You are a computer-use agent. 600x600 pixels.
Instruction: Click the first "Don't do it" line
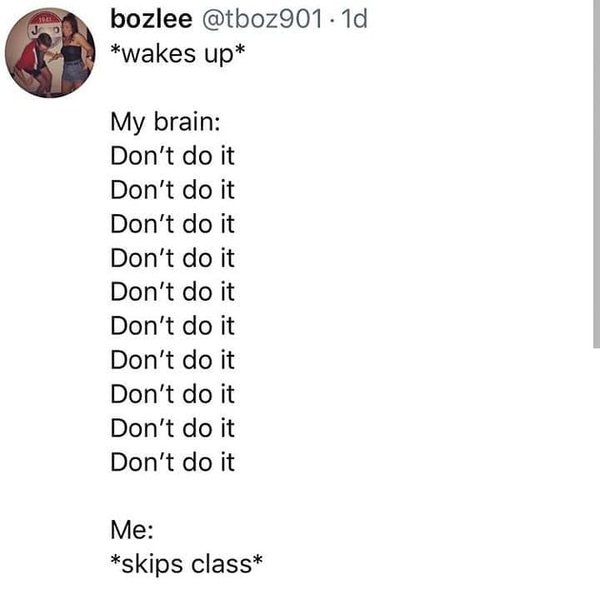point(173,156)
